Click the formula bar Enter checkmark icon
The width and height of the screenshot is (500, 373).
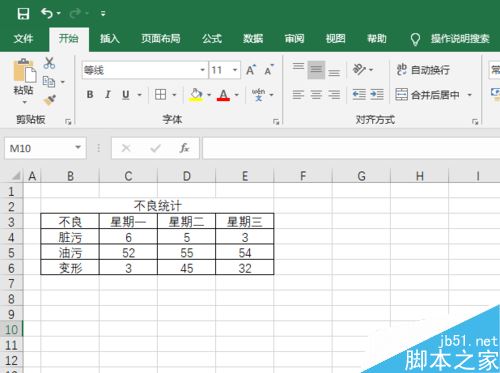pos(155,148)
